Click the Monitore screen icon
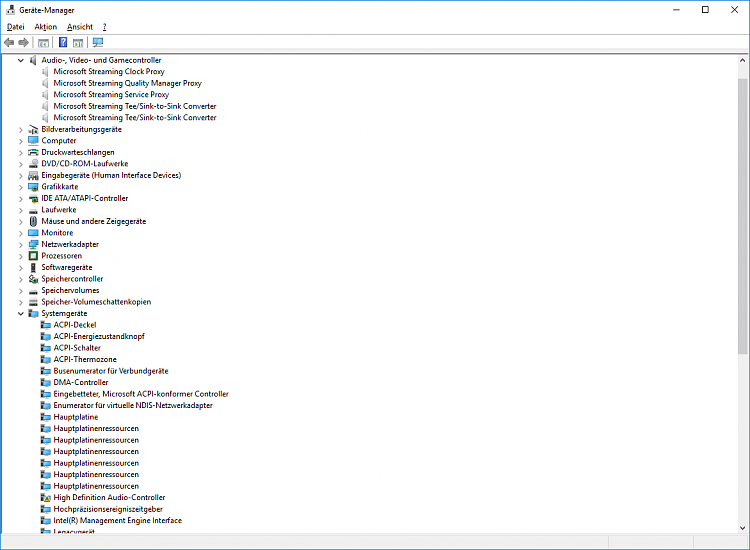 pyautogui.click(x=33, y=233)
